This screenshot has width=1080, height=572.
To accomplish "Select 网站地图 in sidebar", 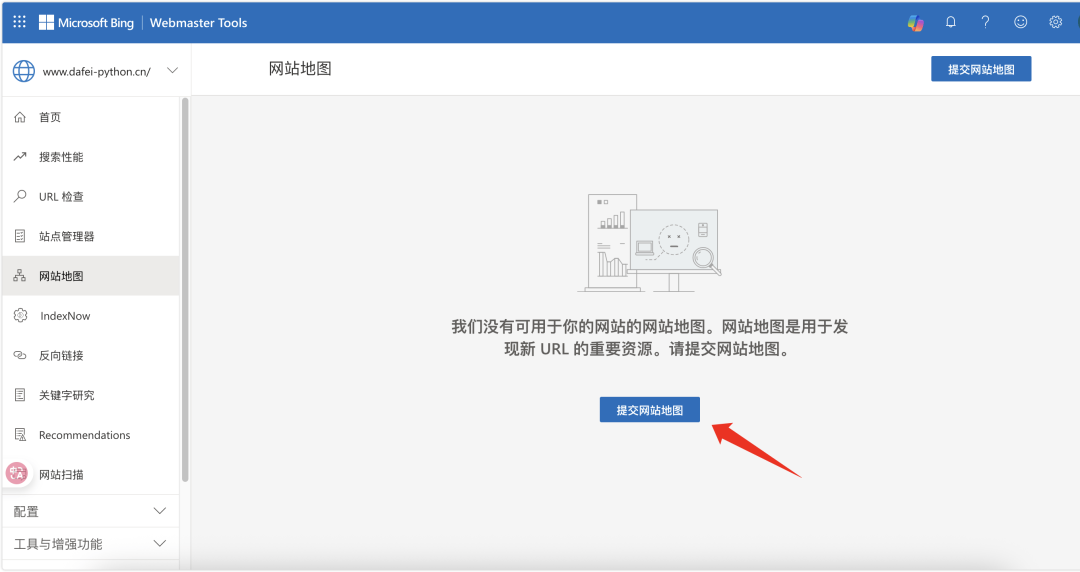I will tap(91, 276).
